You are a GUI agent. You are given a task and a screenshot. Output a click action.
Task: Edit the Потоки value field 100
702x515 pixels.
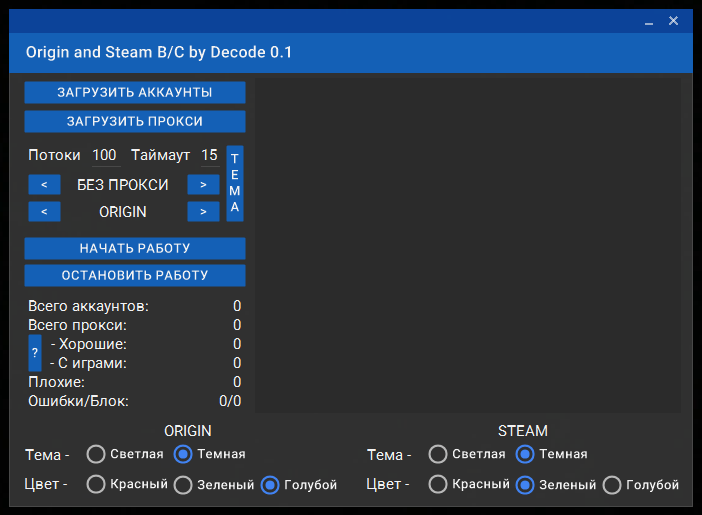point(105,155)
